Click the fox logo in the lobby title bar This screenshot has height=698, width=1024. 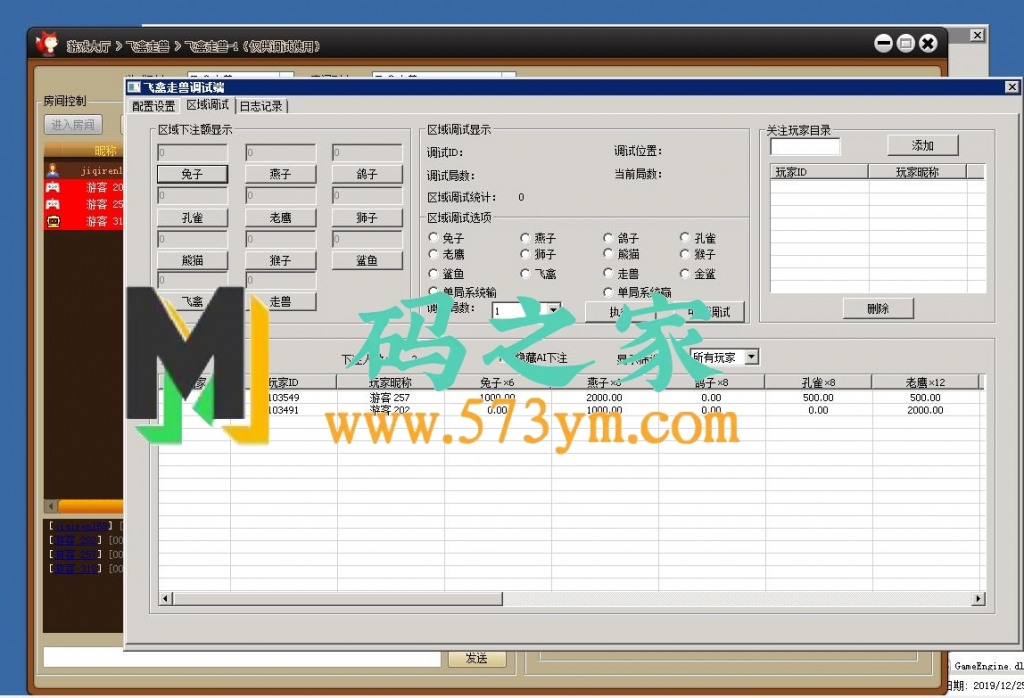coord(47,44)
